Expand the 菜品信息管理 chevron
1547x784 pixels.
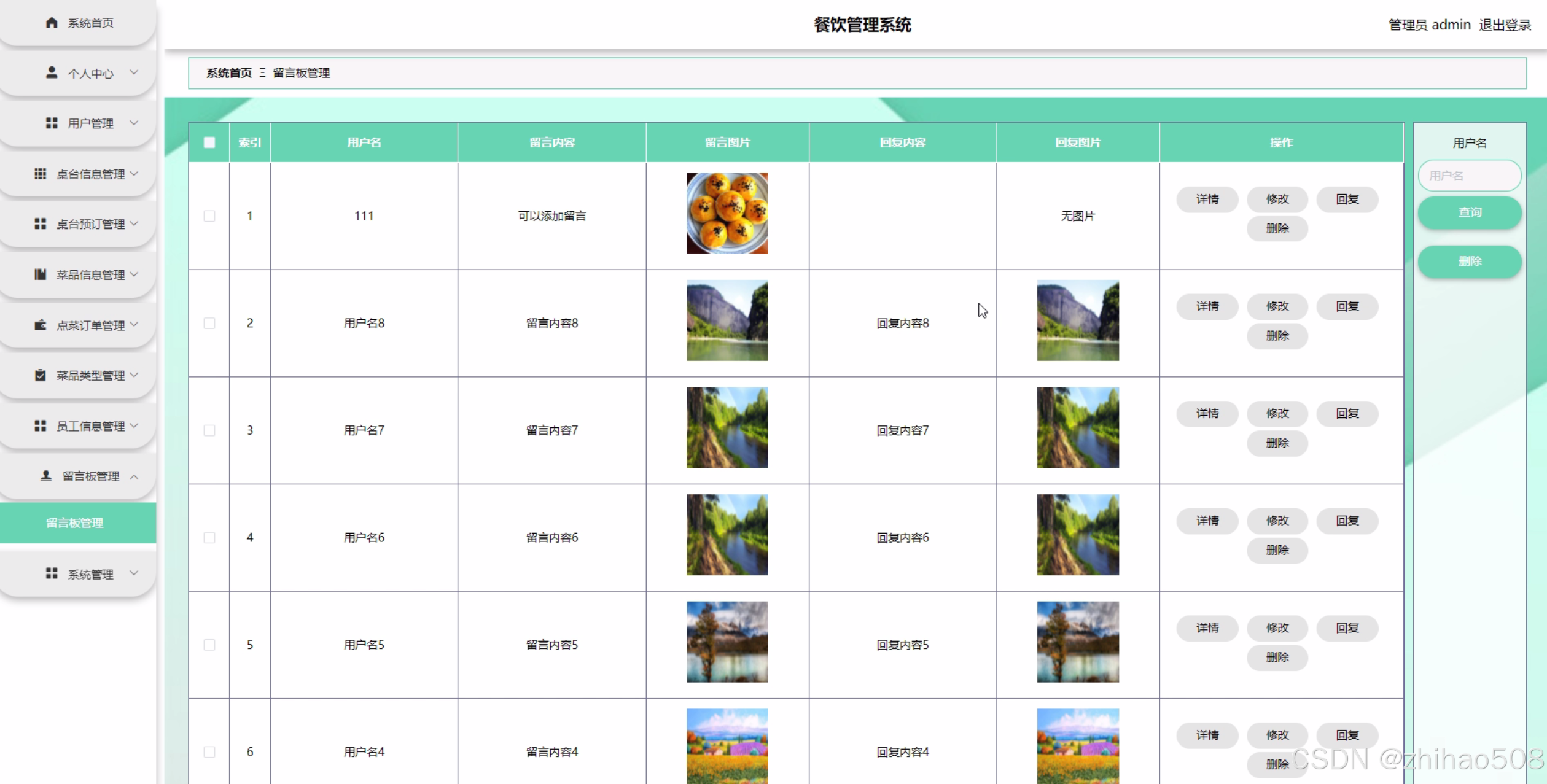(134, 274)
